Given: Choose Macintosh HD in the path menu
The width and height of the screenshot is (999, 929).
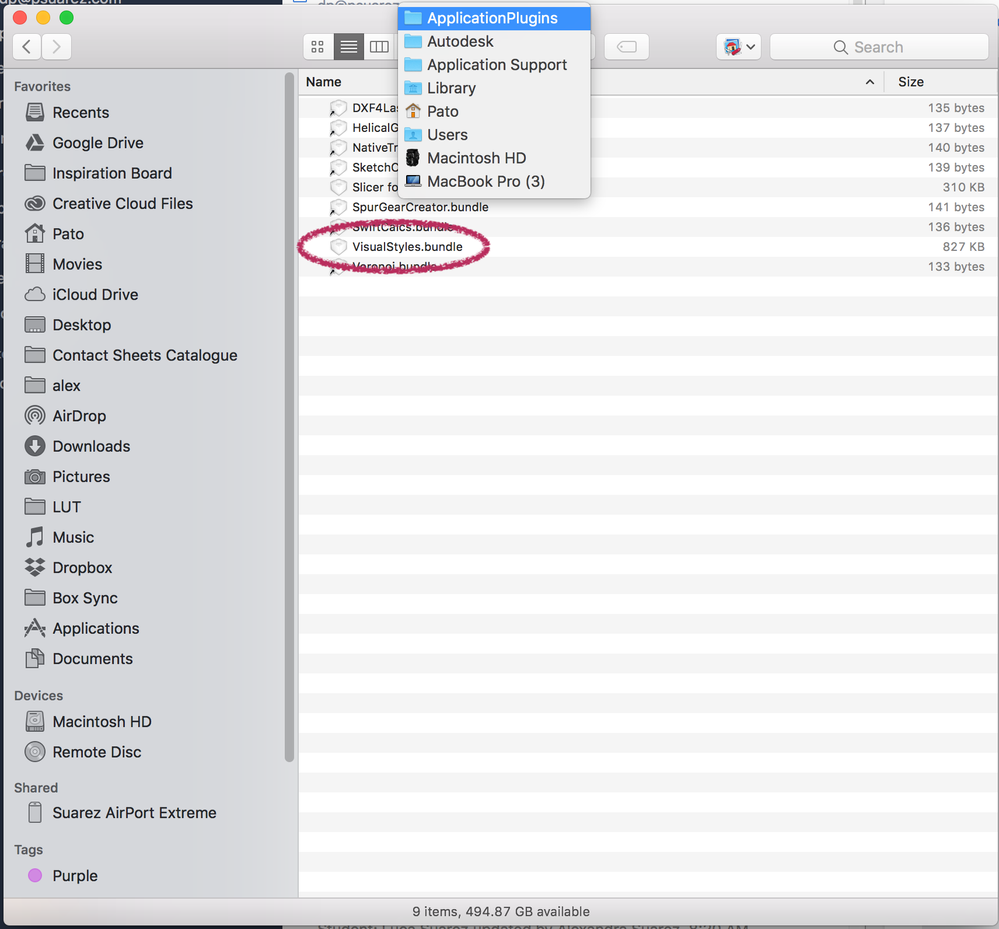Looking at the screenshot, I should click(494, 158).
